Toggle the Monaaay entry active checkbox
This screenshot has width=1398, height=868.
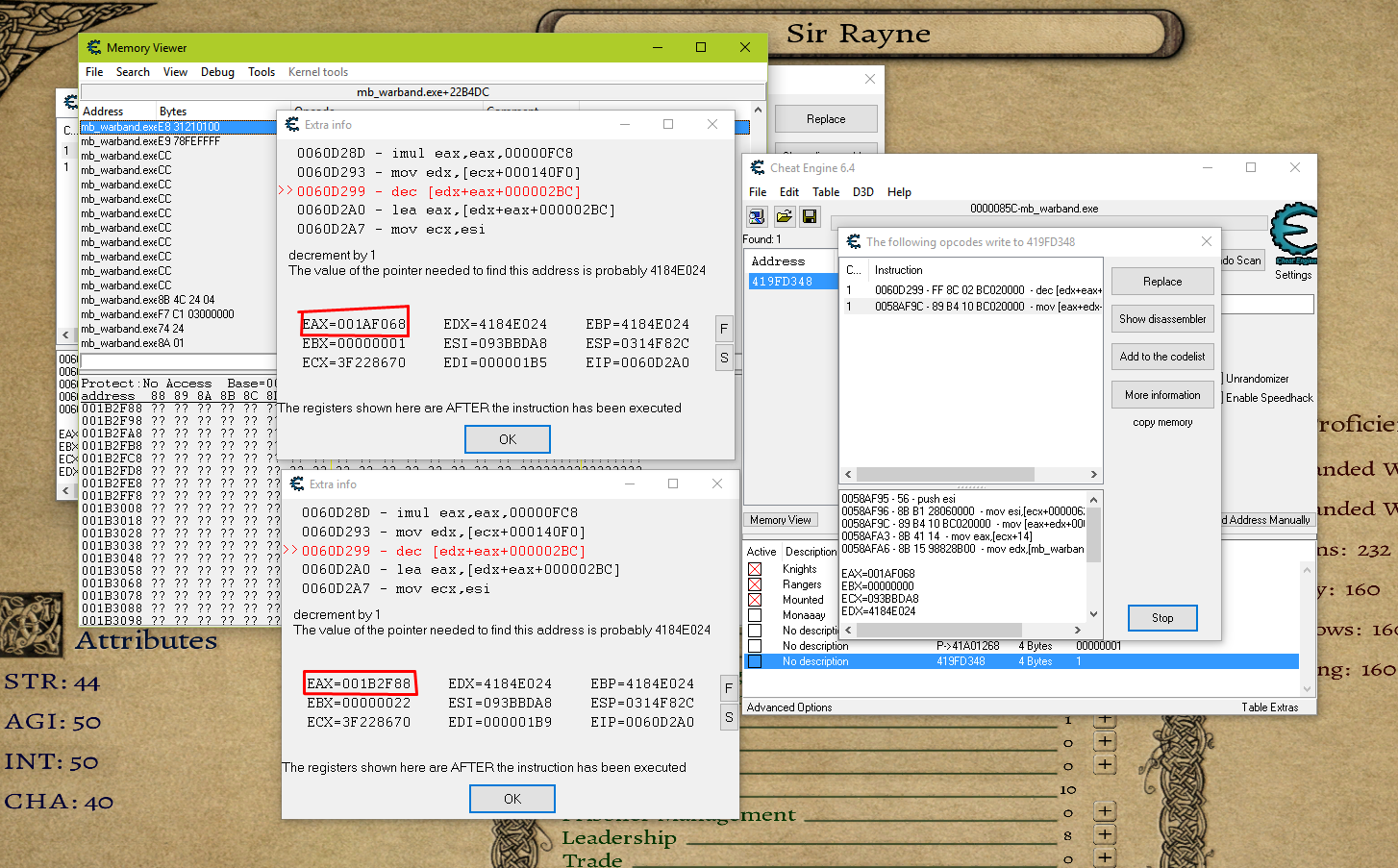click(x=755, y=615)
